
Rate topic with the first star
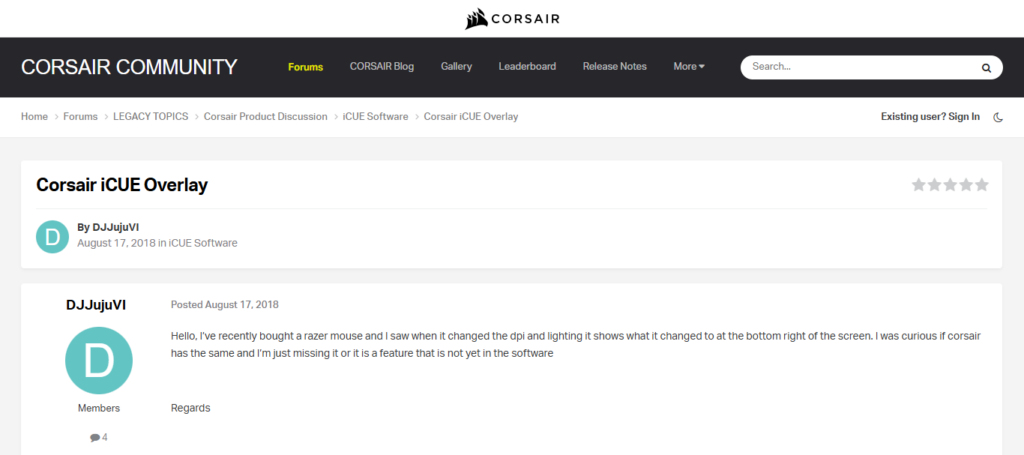click(919, 185)
